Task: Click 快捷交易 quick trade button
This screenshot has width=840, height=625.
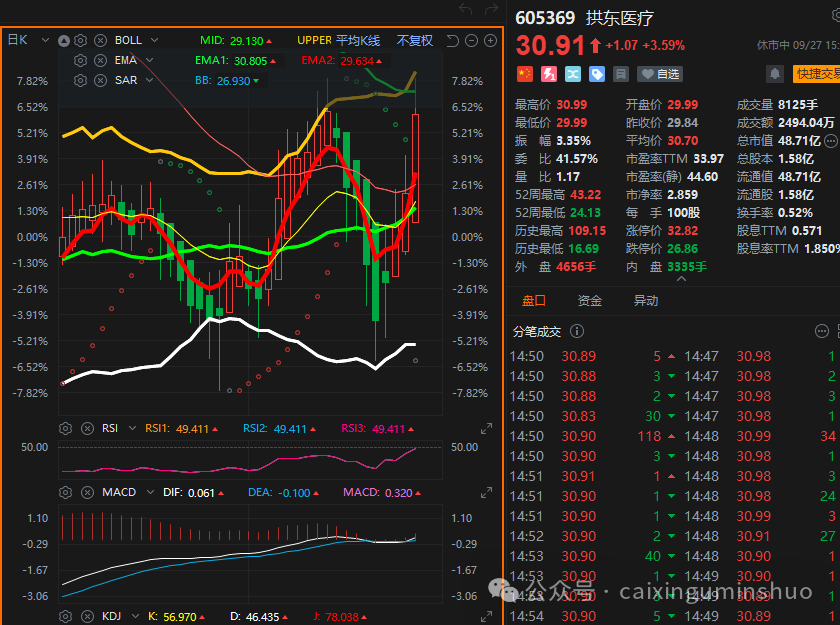Action: (x=816, y=74)
